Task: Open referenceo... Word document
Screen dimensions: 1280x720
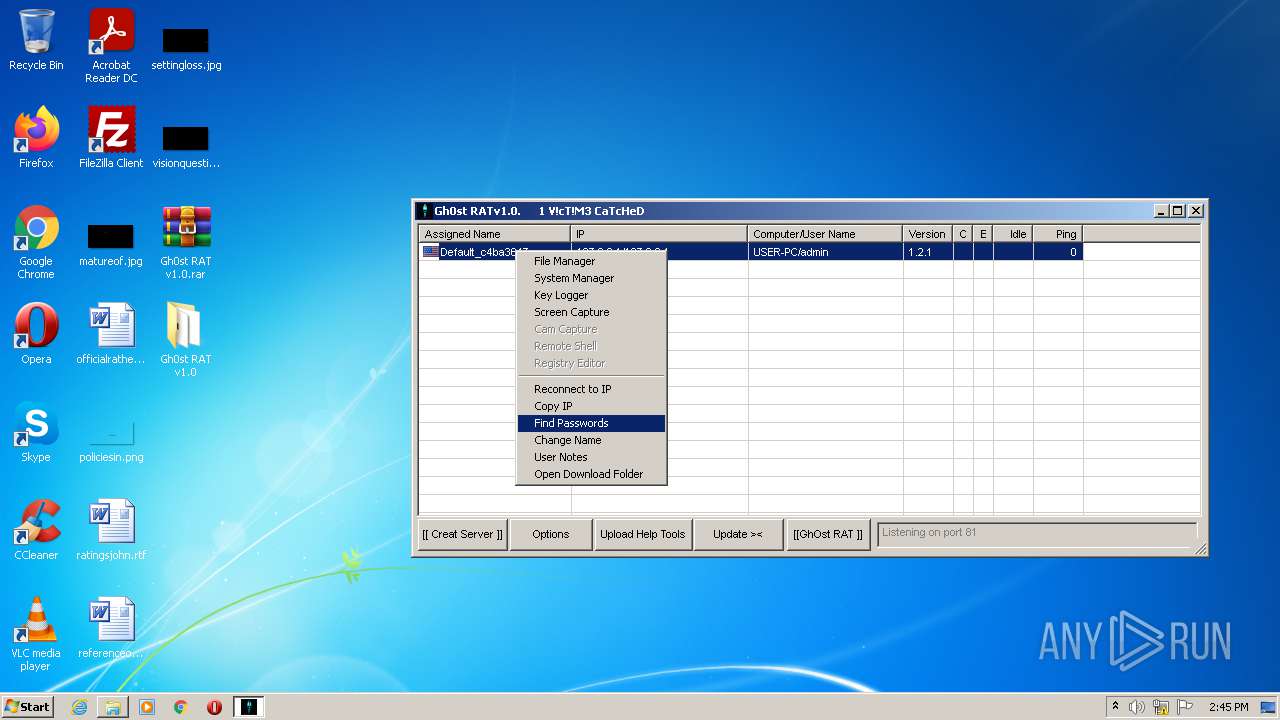Action: point(111,628)
